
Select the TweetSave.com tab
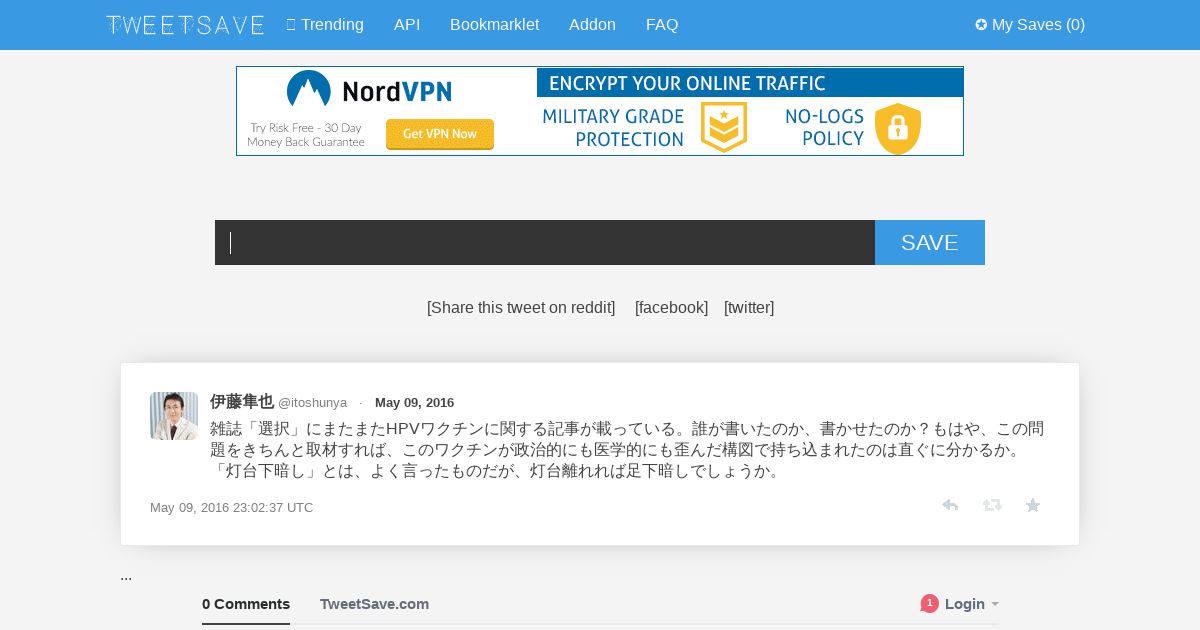374,604
